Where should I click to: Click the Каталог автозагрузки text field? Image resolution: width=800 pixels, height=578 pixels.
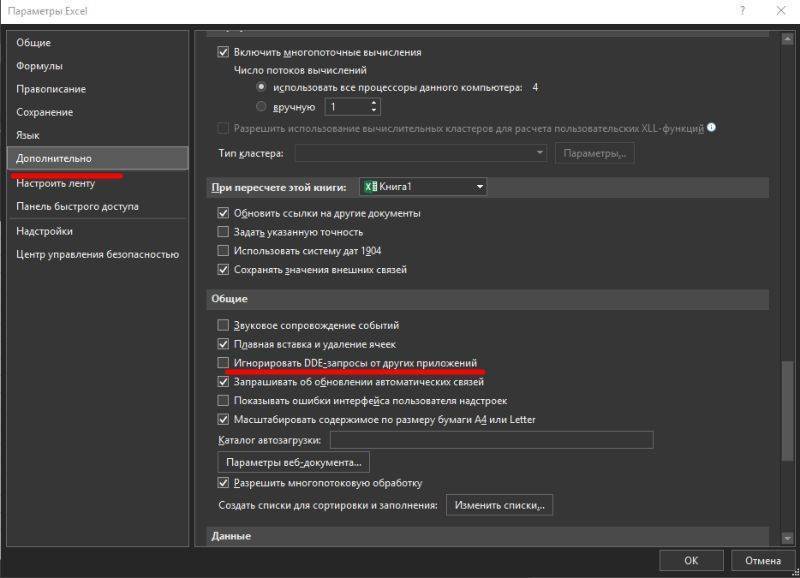pos(491,440)
